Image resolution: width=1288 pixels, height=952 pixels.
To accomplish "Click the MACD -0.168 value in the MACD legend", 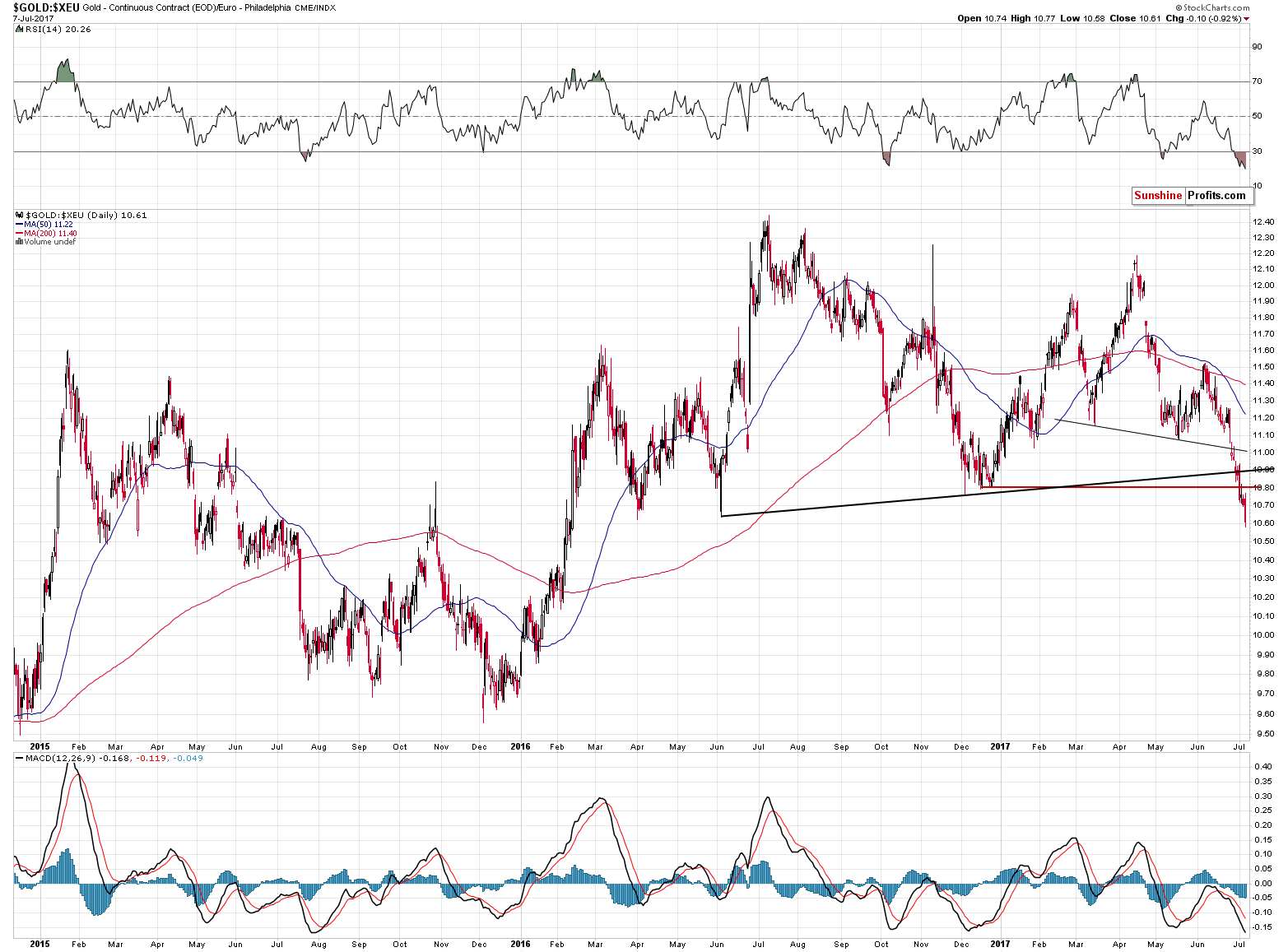I will [x=116, y=758].
